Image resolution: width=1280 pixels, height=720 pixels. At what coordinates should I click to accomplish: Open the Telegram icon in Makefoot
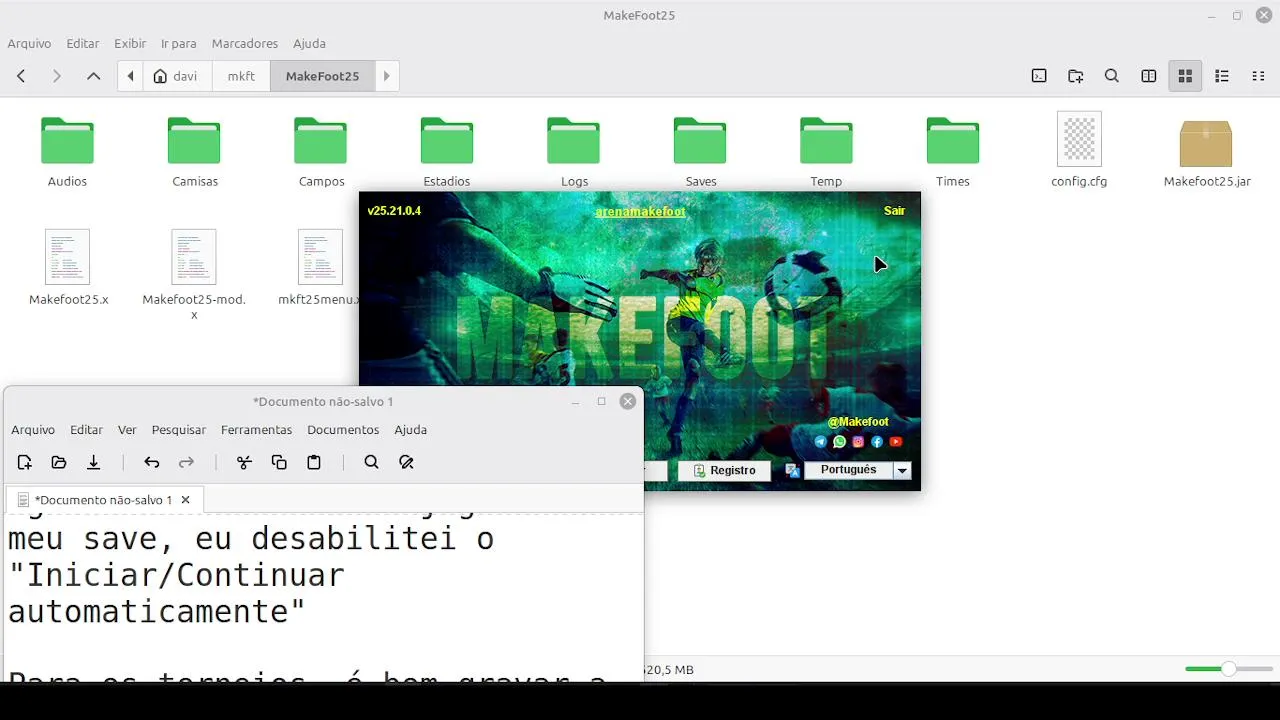821,441
